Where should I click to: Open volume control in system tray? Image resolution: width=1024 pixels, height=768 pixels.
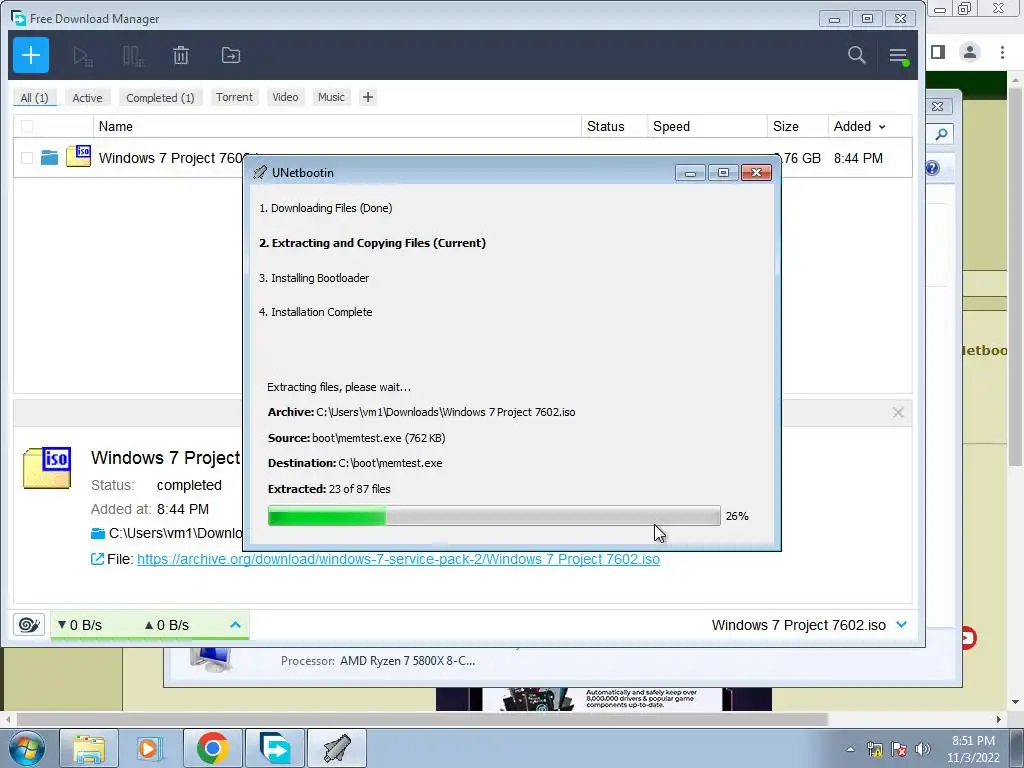pyautogui.click(x=922, y=749)
